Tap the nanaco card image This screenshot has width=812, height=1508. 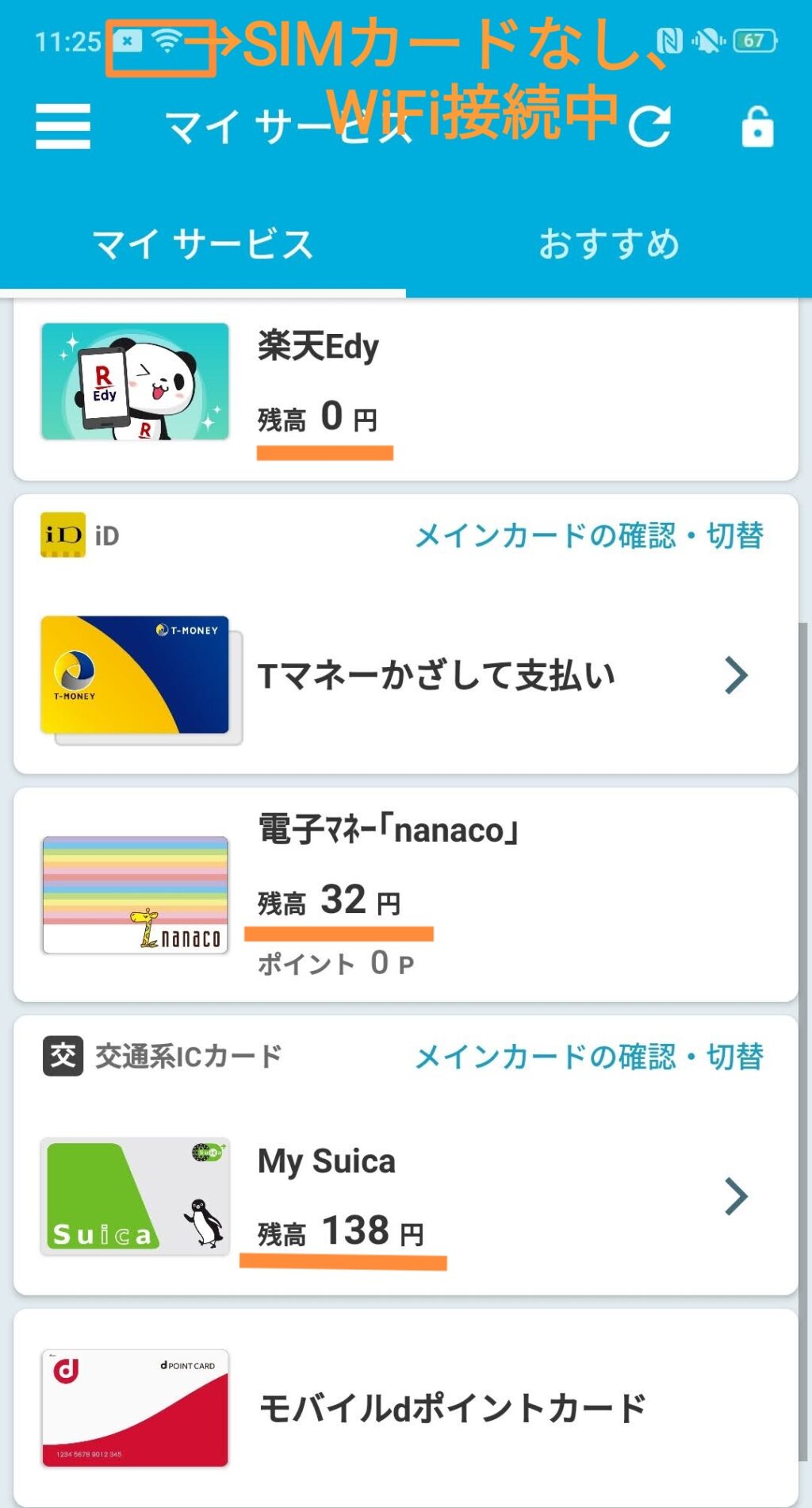click(x=135, y=895)
